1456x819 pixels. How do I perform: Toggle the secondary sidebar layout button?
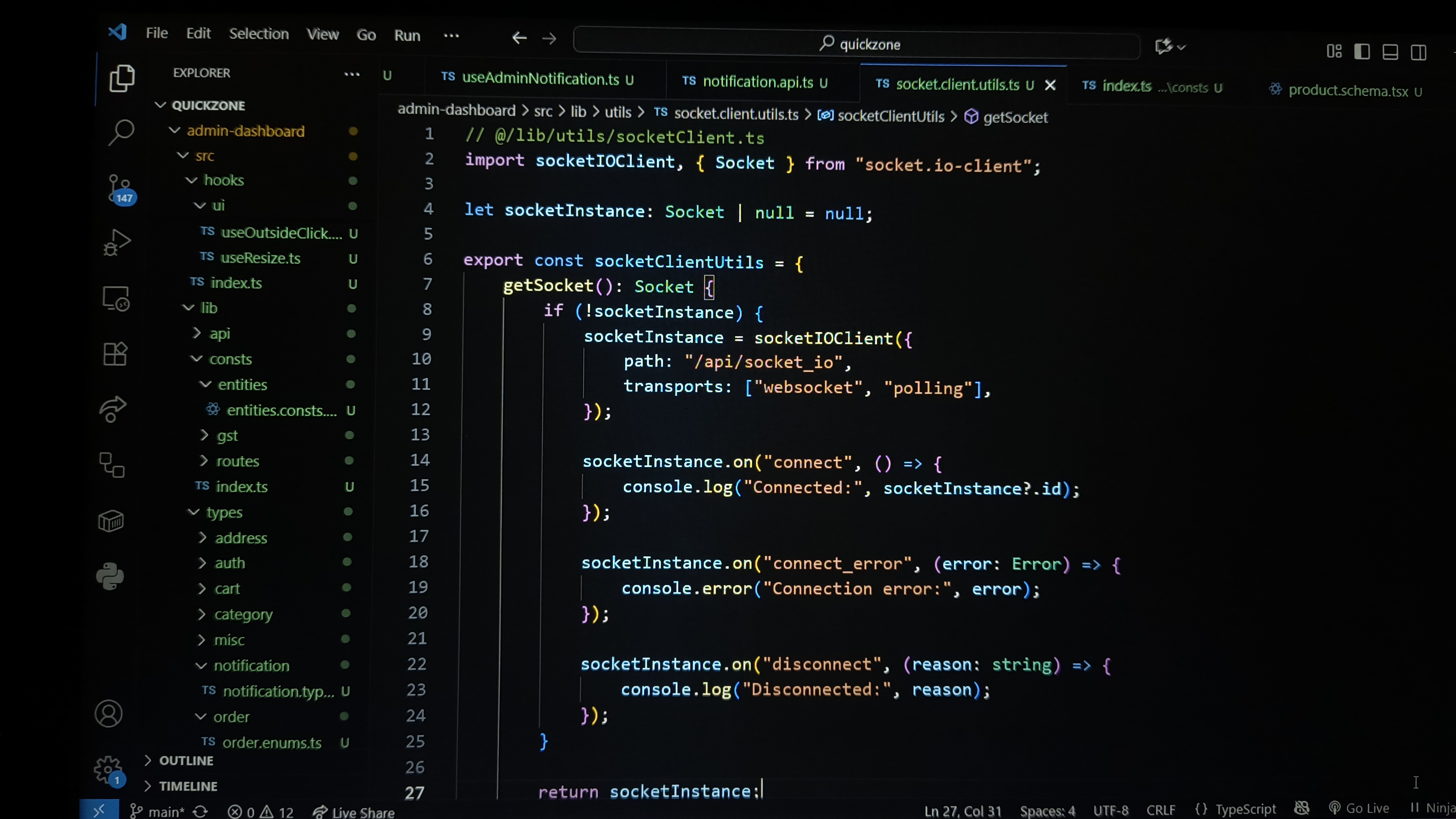1418,53
